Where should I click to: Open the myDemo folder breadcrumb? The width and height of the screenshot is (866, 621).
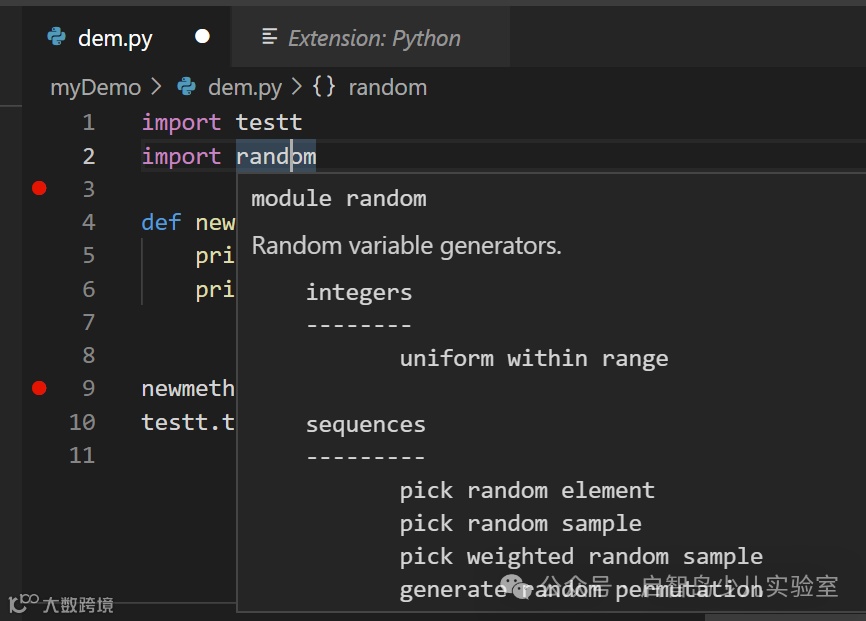pos(95,88)
